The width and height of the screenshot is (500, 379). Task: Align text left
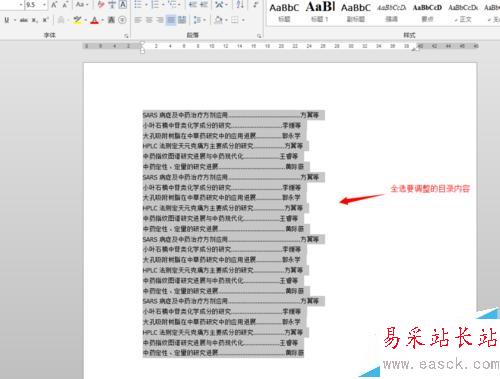(138, 20)
